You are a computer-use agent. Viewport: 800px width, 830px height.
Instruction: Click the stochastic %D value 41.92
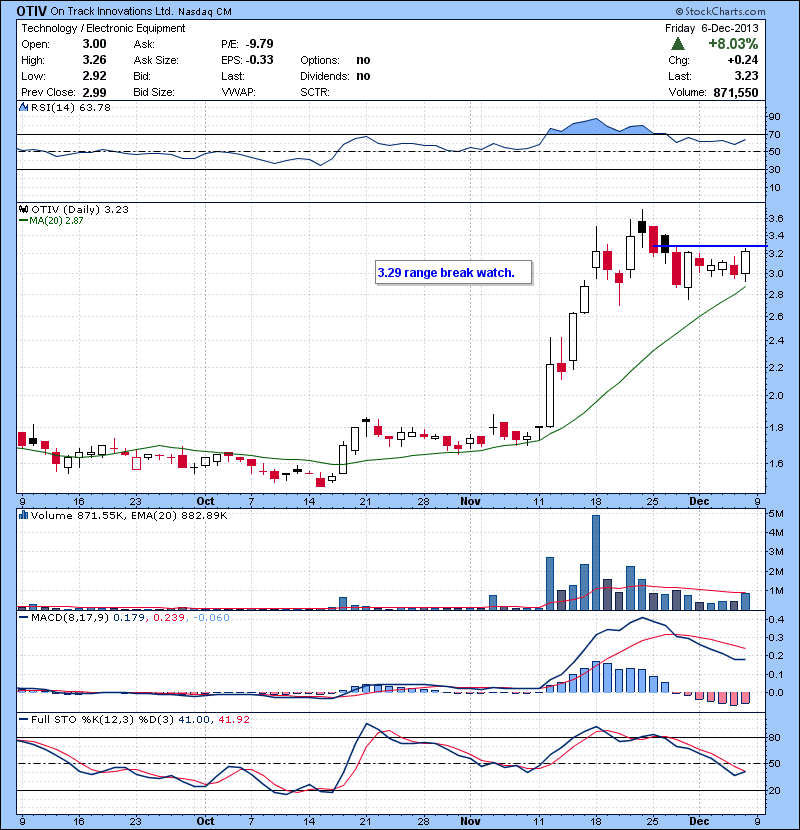click(233, 719)
